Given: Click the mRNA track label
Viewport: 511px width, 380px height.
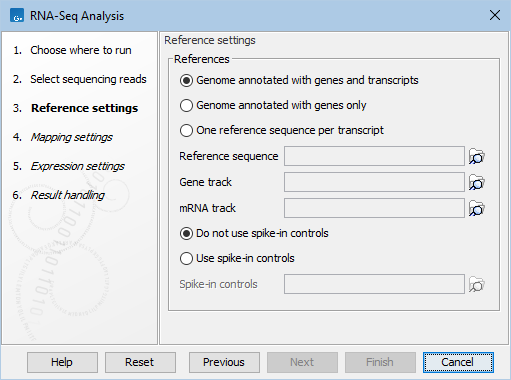Looking at the screenshot, I should coord(207,208).
